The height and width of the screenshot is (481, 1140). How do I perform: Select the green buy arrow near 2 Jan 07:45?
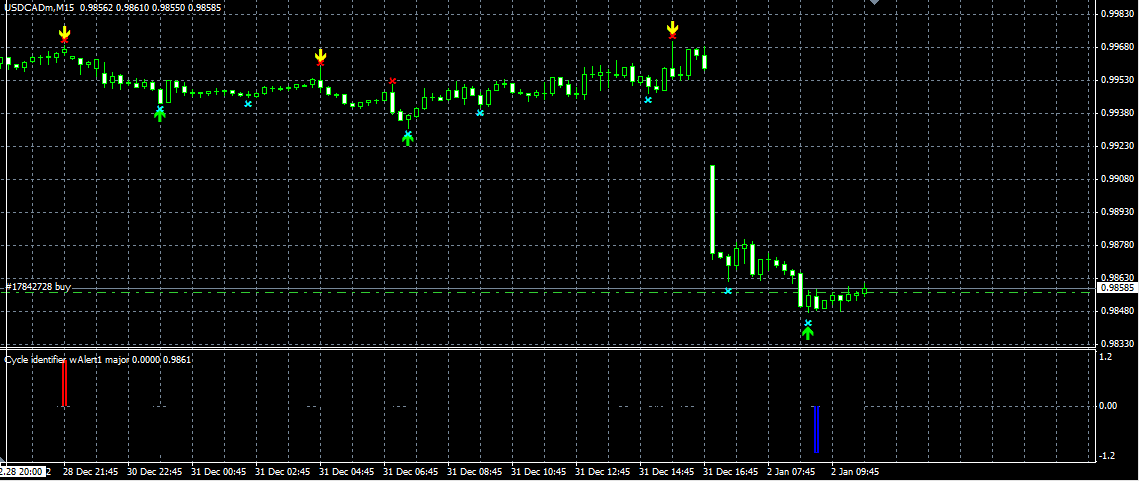[808, 333]
